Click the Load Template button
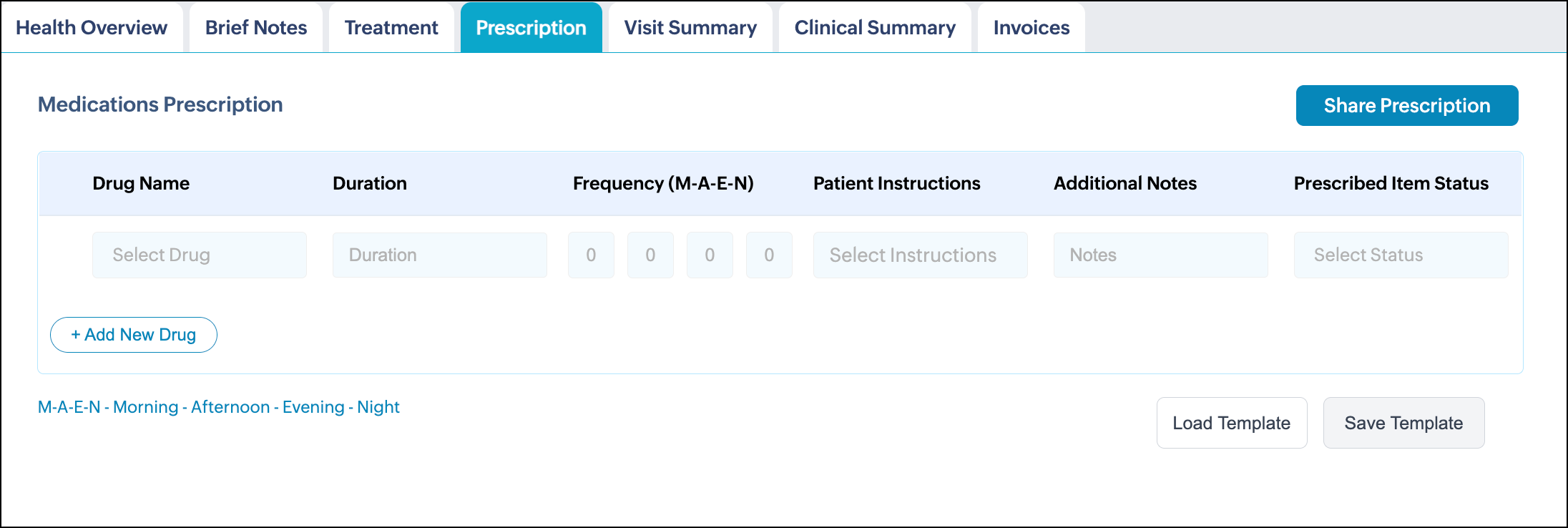 click(1231, 423)
